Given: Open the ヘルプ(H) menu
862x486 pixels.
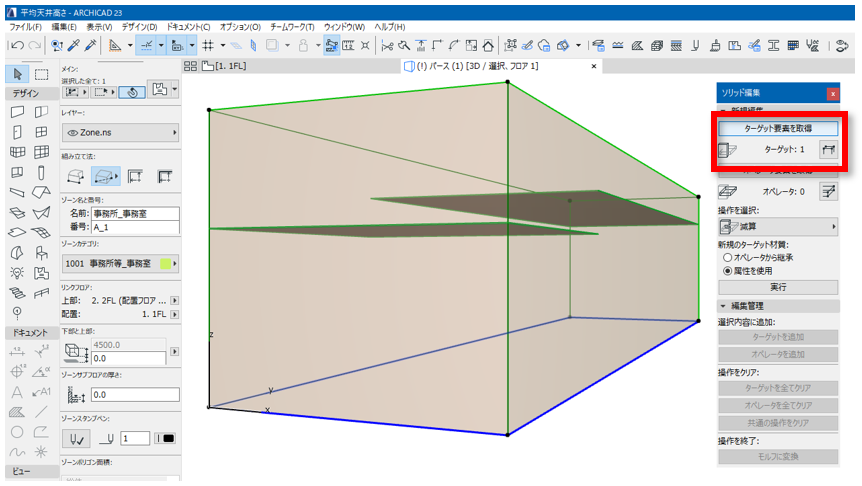Looking at the screenshot, I should point(390,27).
